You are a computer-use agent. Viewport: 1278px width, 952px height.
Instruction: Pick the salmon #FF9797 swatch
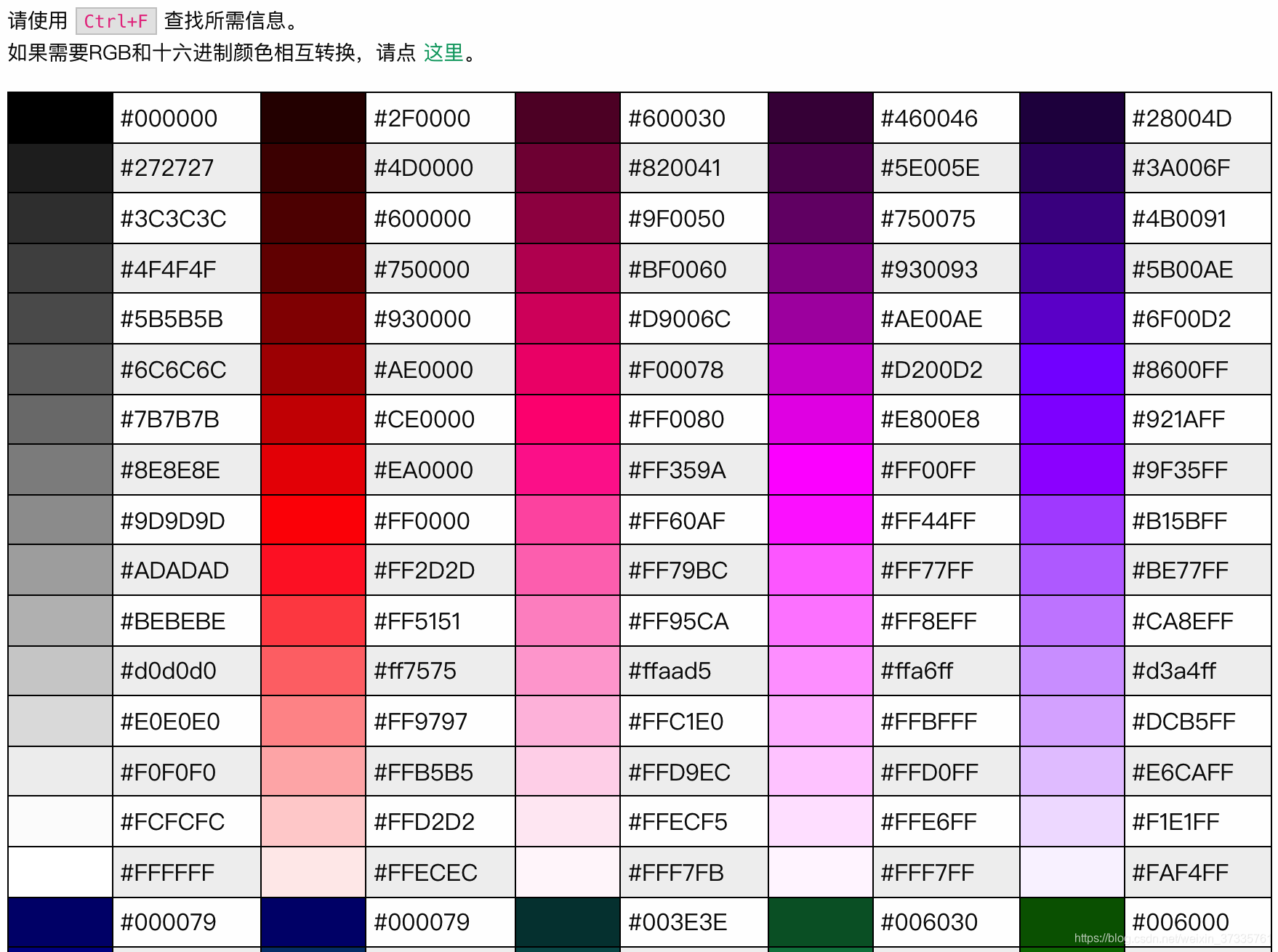[313, 721]
